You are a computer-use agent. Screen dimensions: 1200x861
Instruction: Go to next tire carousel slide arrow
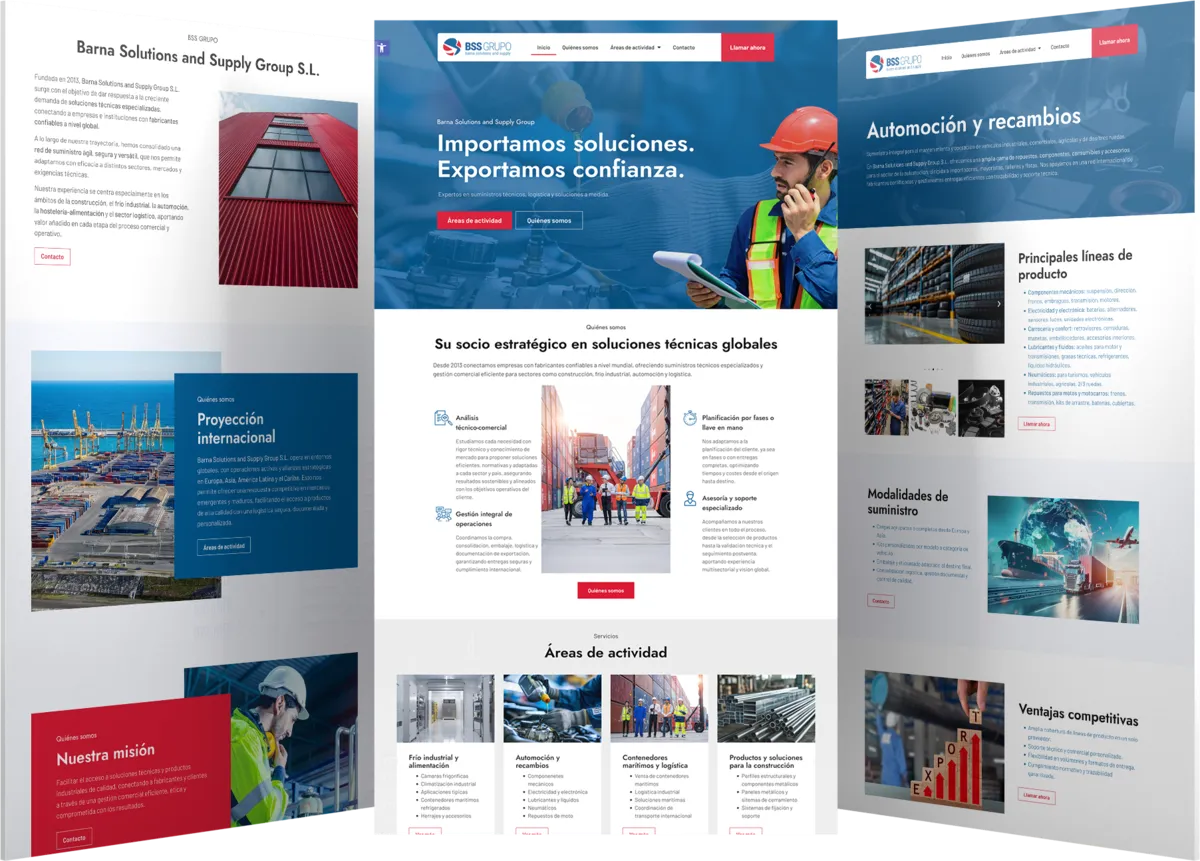[998, 303]
